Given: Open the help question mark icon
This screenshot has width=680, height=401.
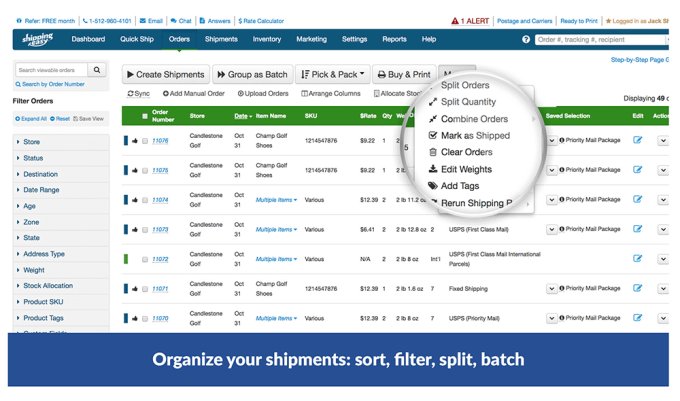Looking at the screenshot, I should coord(526,39).
